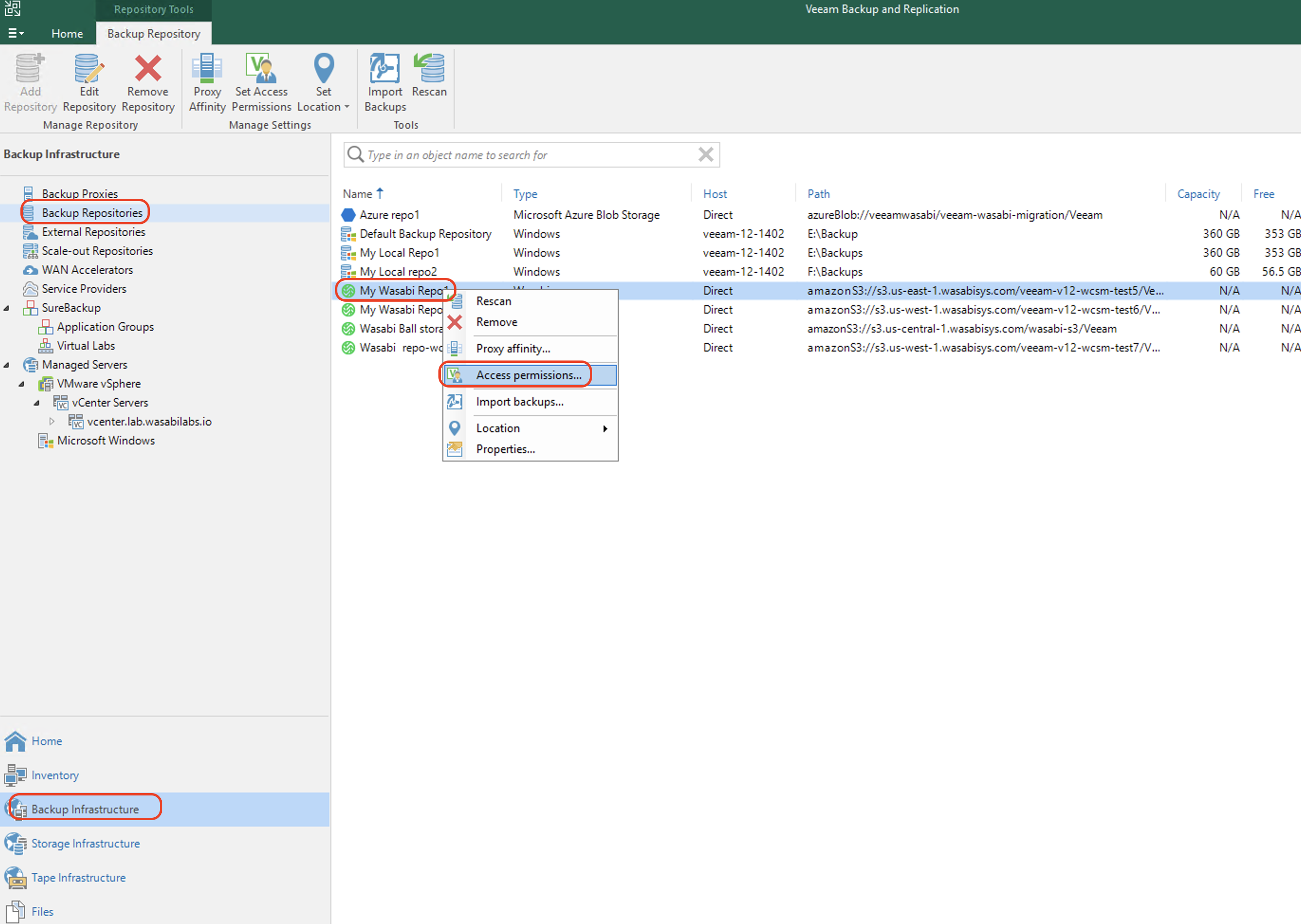Select the My Local repo2 row
The height and width of the screenshot is (924, 1301).
[x=816, y=272]
